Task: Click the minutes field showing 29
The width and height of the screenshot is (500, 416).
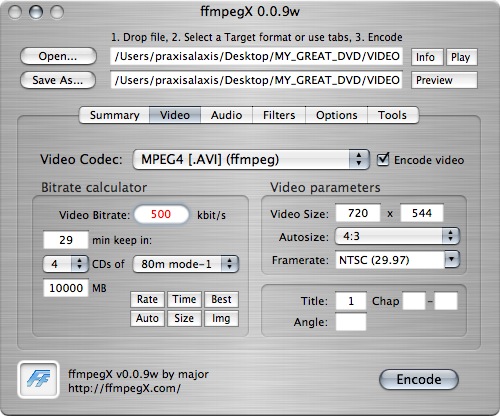Action: (66, 240)
